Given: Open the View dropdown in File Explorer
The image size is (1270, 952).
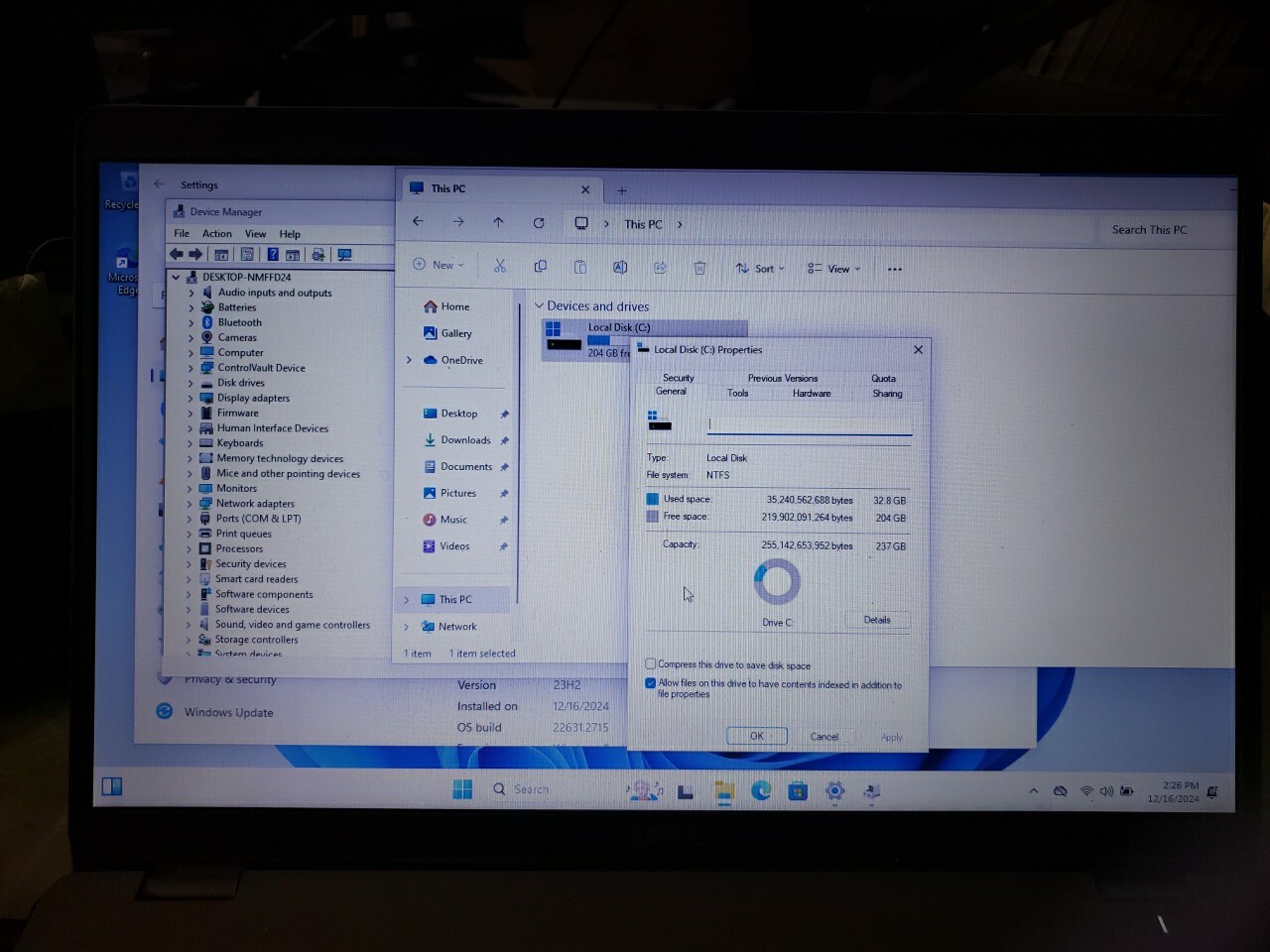Looking at the screenshot, I should click(x=833, y=269).
